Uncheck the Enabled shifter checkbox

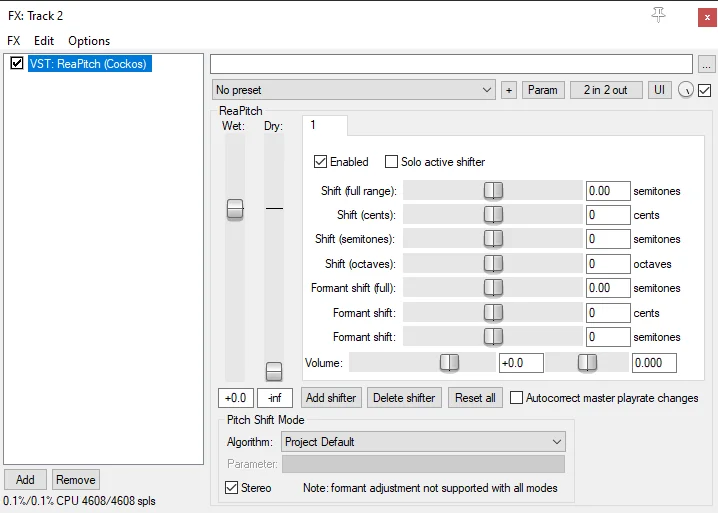tap(321, 162)
